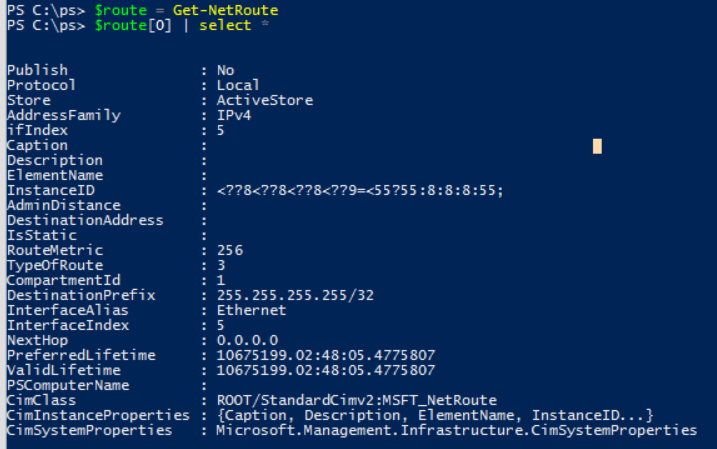The image size is (717, 449).
Task: Click the AddressFamily value IPv4
Action: tap(234, 115)
